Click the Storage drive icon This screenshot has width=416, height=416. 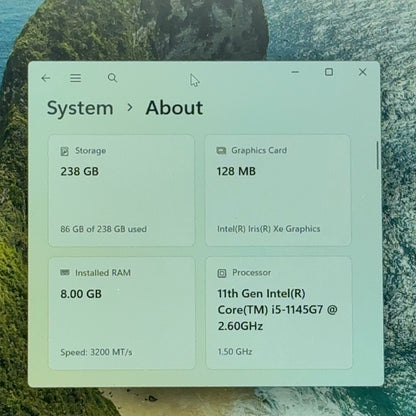pyautogui.click(x=65, y=151)
